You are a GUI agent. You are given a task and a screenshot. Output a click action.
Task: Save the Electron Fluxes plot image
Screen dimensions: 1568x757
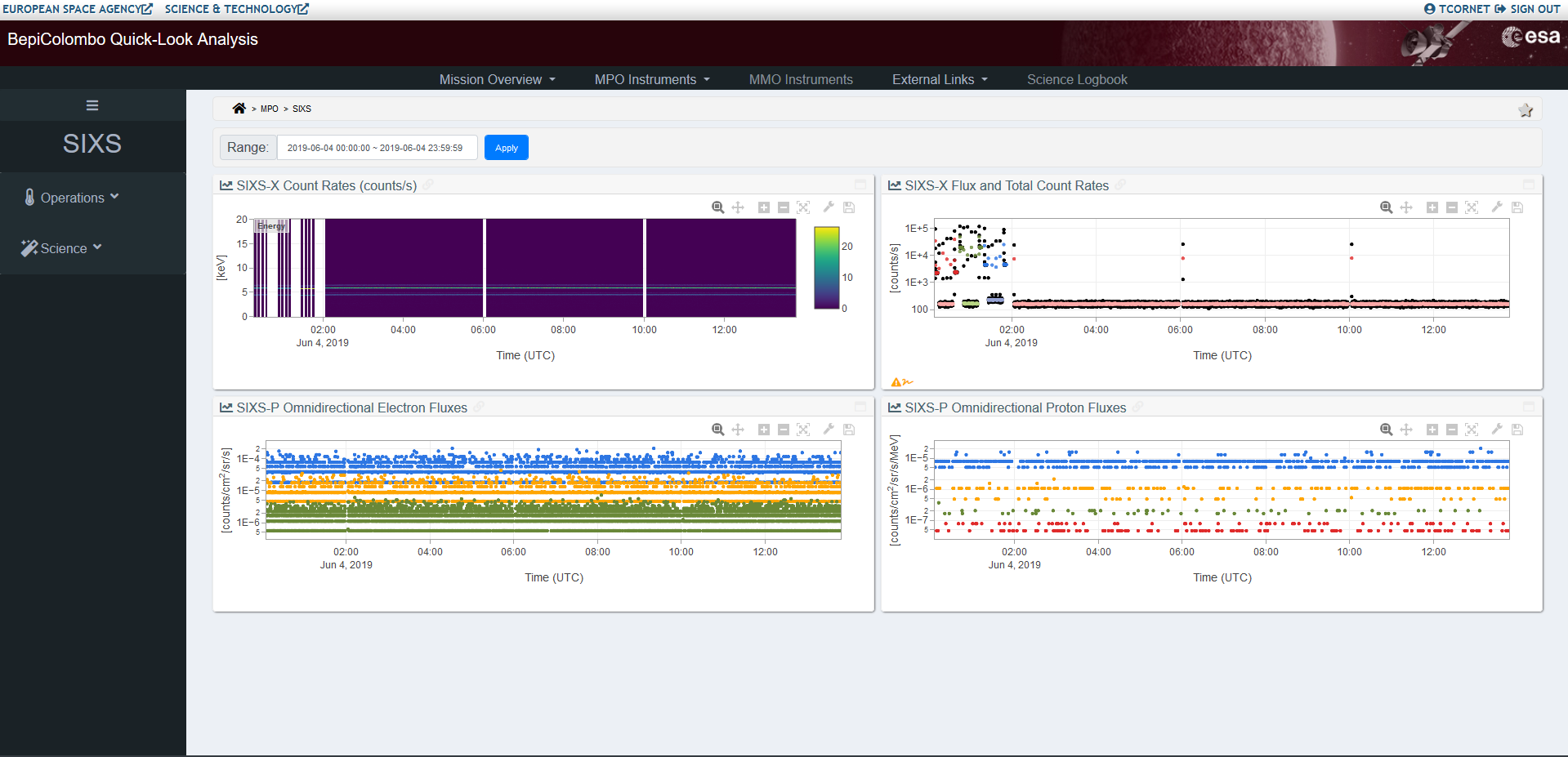point(849,430)
